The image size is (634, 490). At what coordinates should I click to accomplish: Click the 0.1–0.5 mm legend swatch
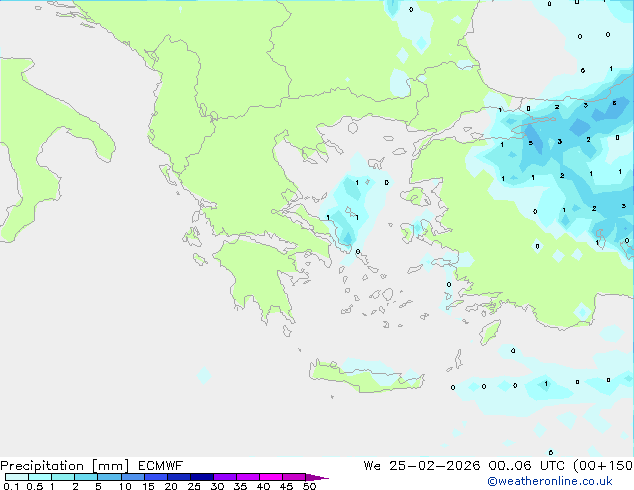(17, 477)
